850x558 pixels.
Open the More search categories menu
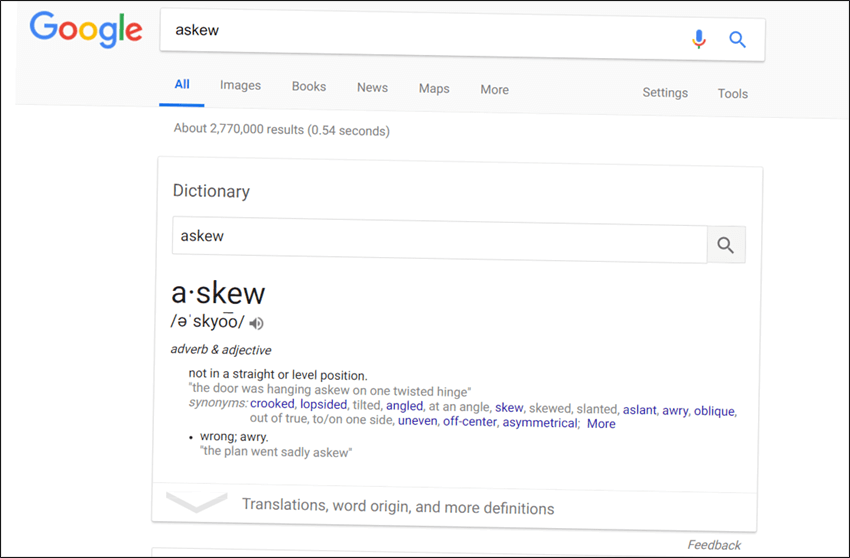[x=494, y=89]
